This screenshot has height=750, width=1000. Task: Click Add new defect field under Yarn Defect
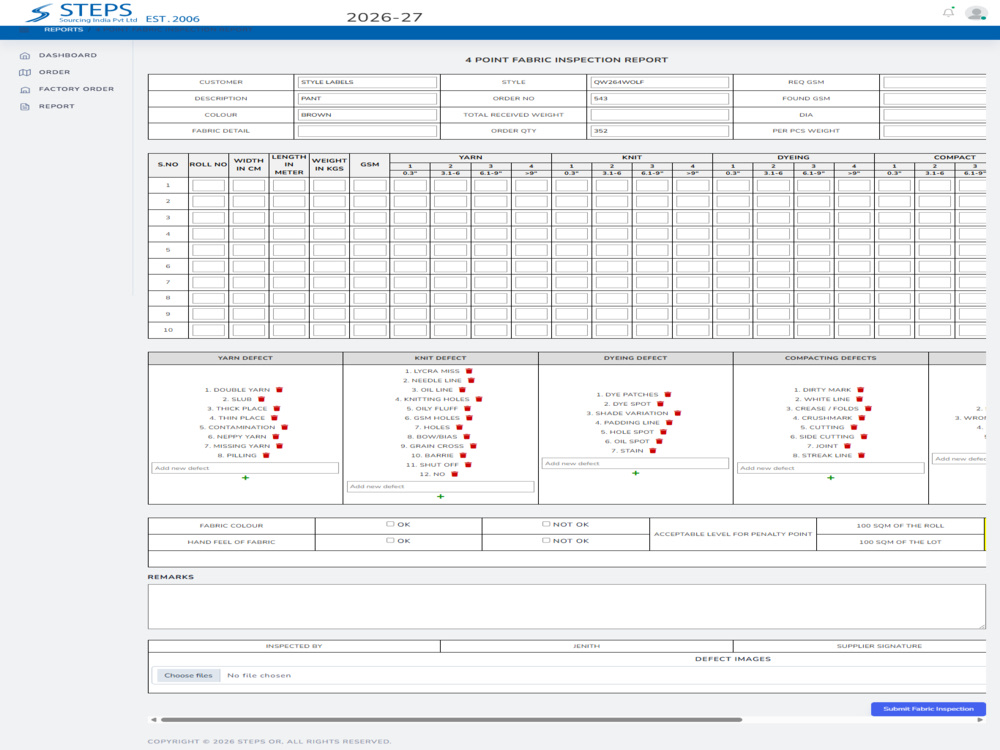(245, 468)
